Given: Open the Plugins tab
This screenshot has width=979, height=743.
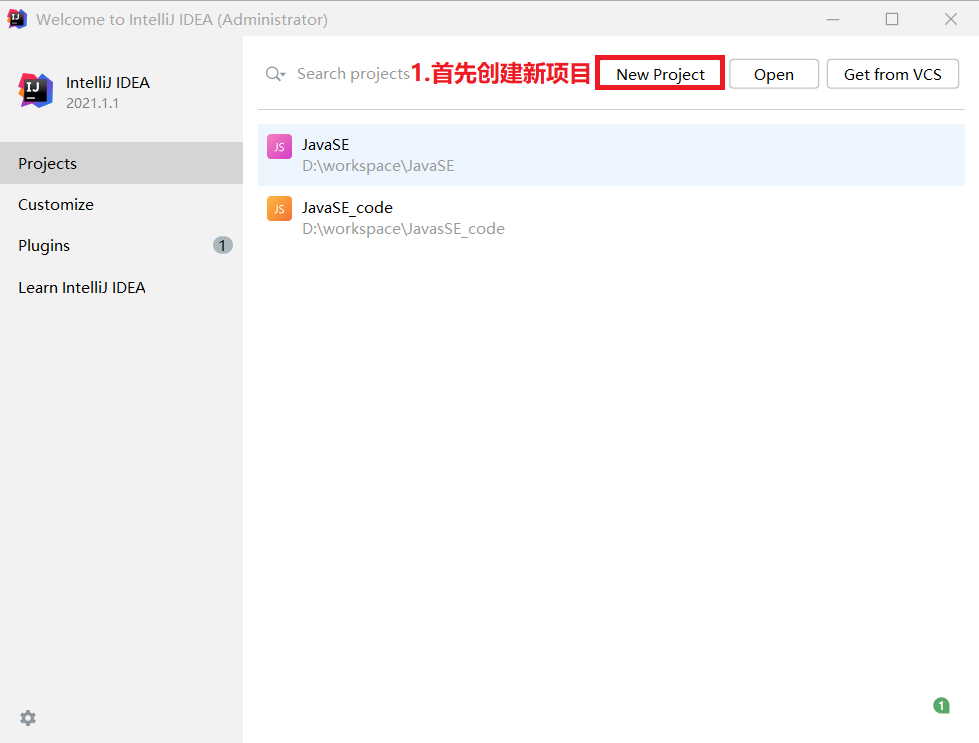Looking at the screenshot, I should 121,245.
